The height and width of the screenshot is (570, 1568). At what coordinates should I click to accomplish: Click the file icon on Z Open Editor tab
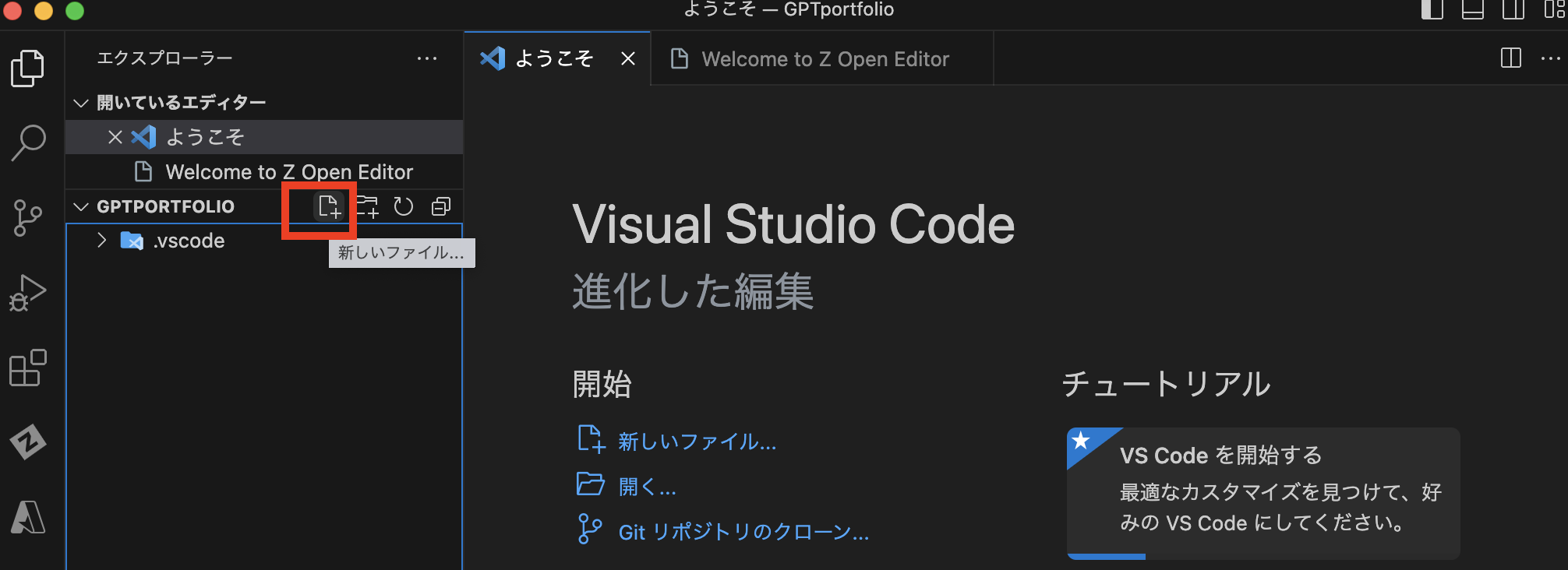tap(680, 58)
